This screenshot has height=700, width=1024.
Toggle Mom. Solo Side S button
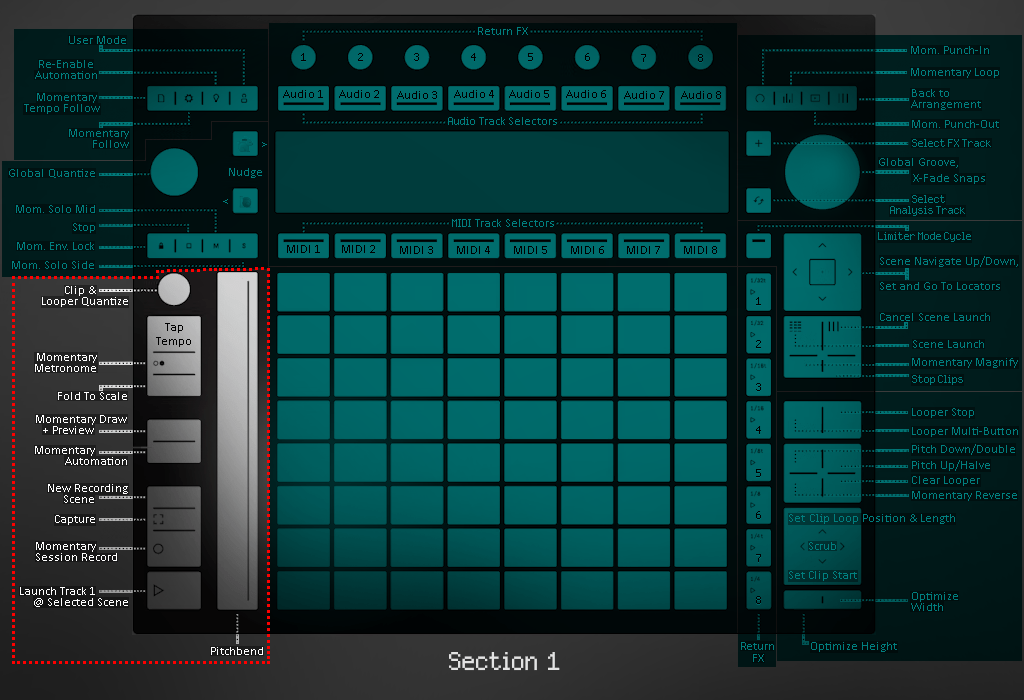click(x=243, y=245)
